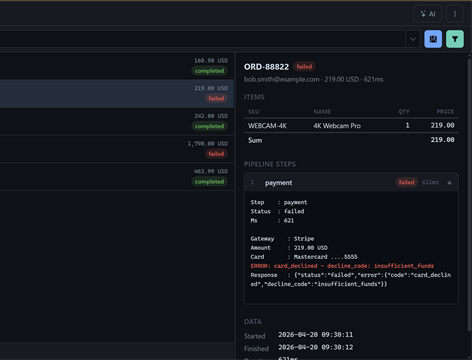Click the WEBCAM-4K SKU cell
Viewport: 472px width, 360px height.
pos(267,126)
